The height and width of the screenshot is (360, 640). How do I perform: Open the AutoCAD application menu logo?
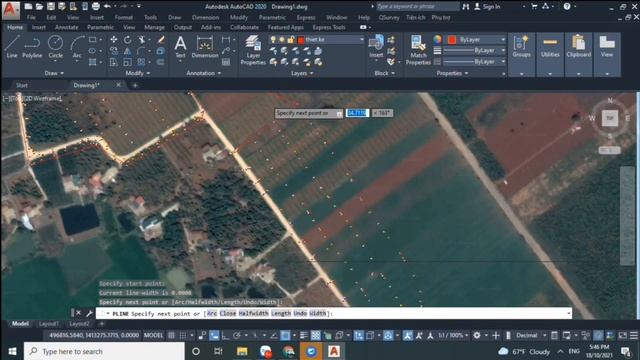[11, 10]
